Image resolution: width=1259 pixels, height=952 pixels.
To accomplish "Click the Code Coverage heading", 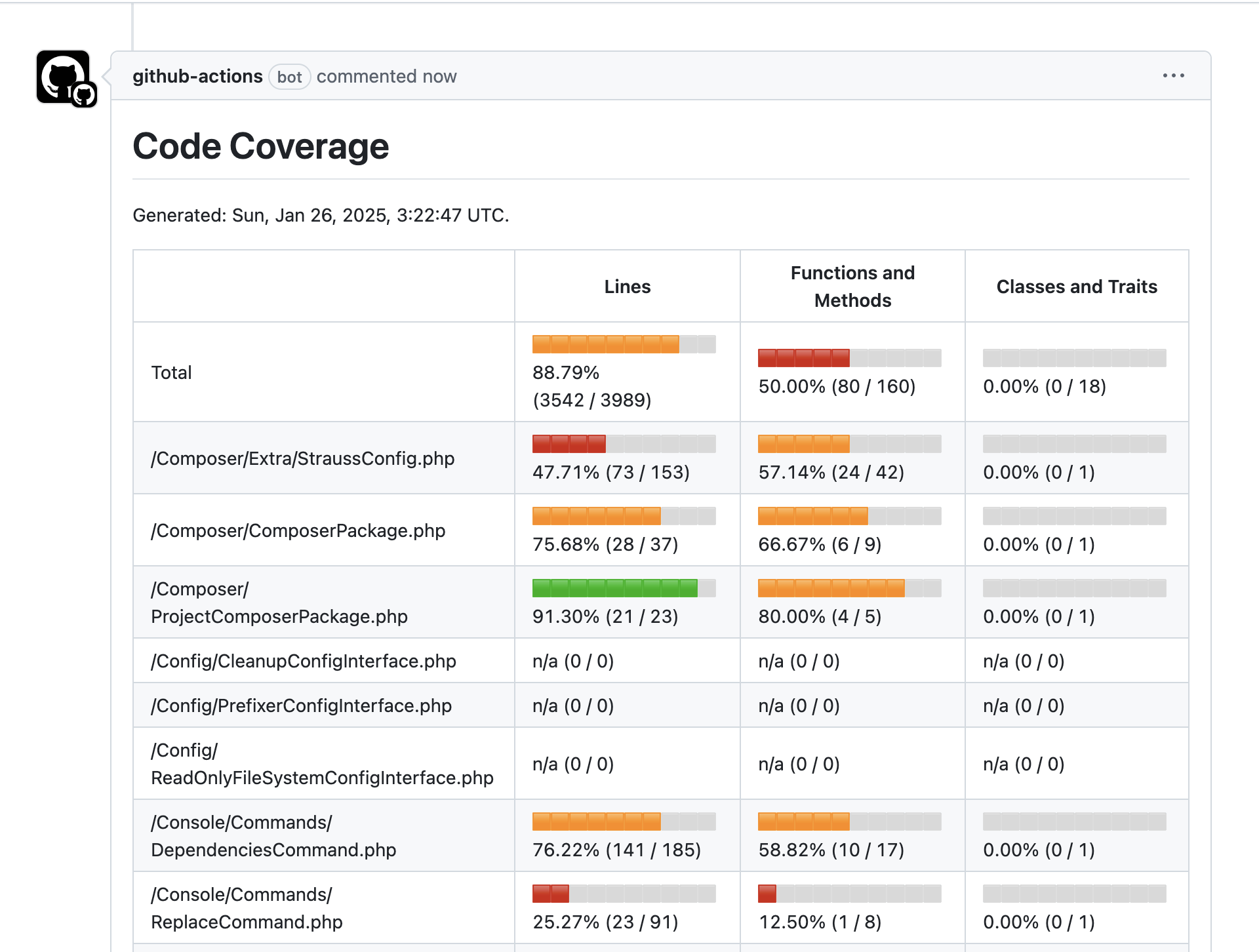I will click(260, 146).
